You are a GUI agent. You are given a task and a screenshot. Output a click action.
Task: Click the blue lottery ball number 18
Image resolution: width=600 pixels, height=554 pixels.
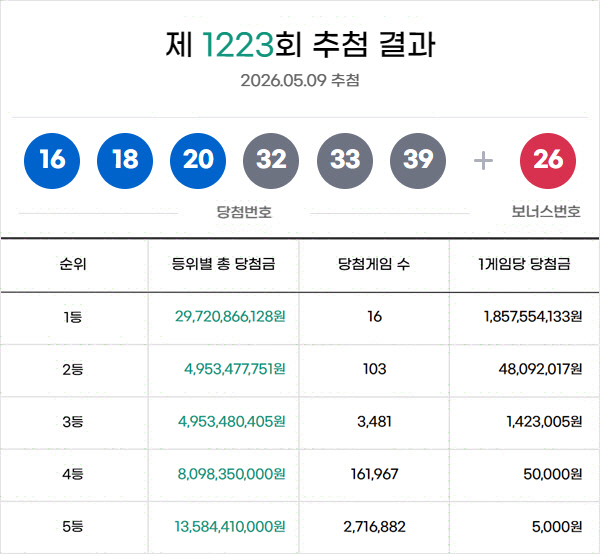(125, 161)
